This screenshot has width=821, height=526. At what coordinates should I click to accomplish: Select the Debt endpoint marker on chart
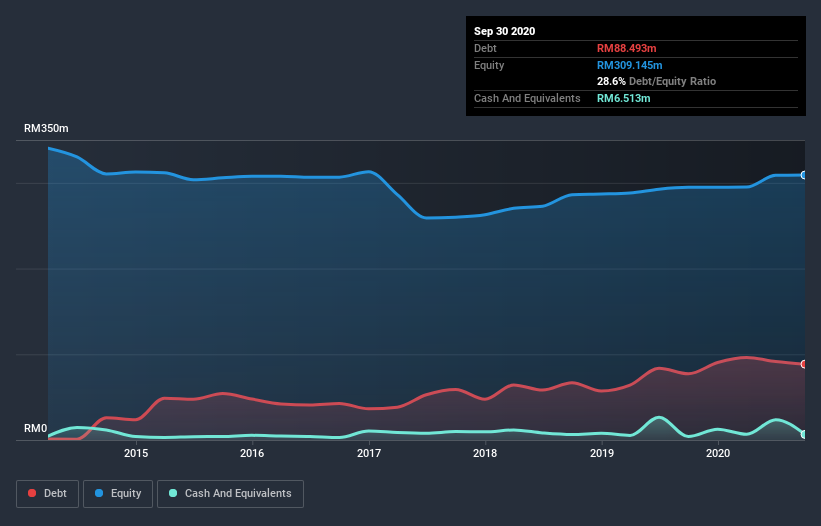804,364
